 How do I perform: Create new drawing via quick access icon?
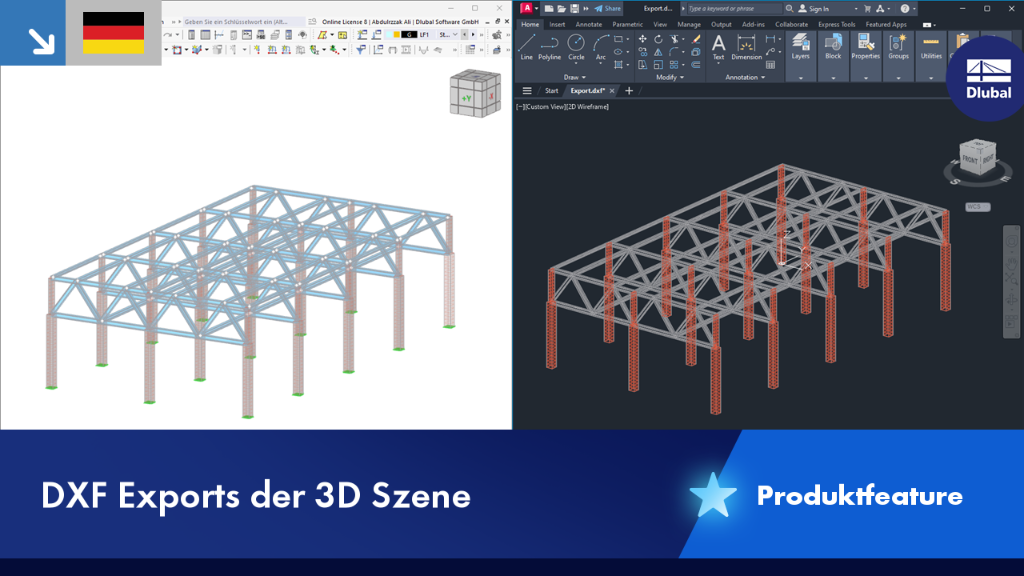pos(549,8)
